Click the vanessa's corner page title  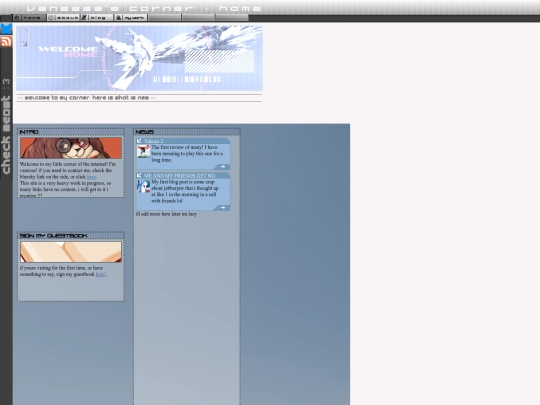click(x=144, y=8)
